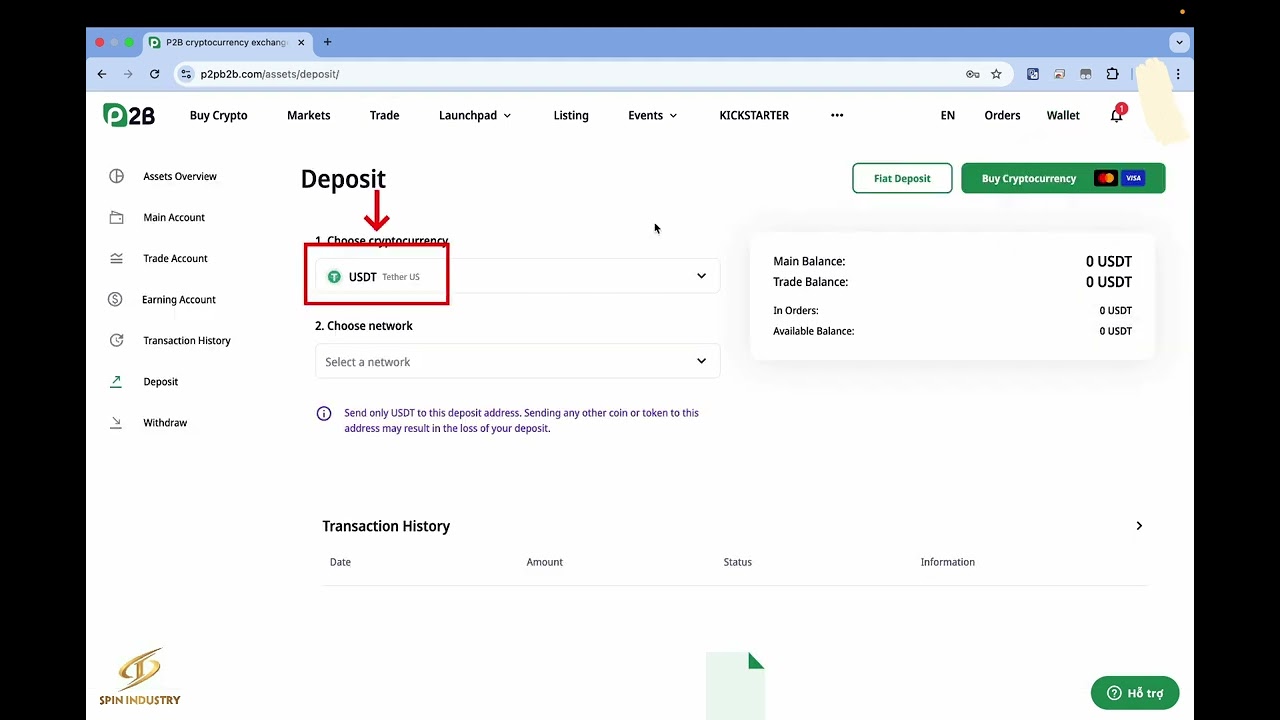Click the Deposit arrow icon in sidebar
The image size is (1280, 720).
pyautogui.click(x=116, y=381)
